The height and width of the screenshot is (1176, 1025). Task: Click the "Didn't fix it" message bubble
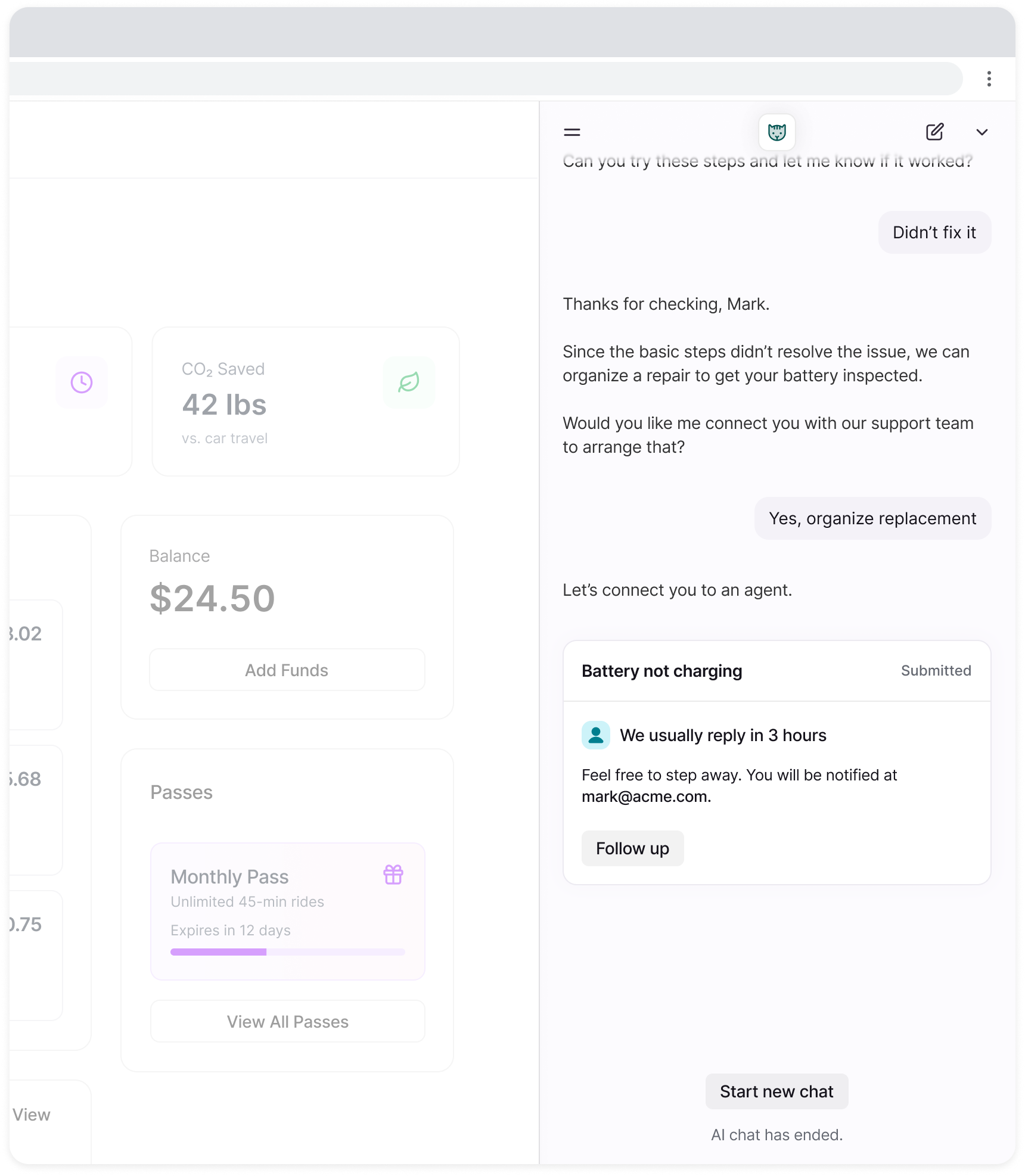(x=934, y=232)
